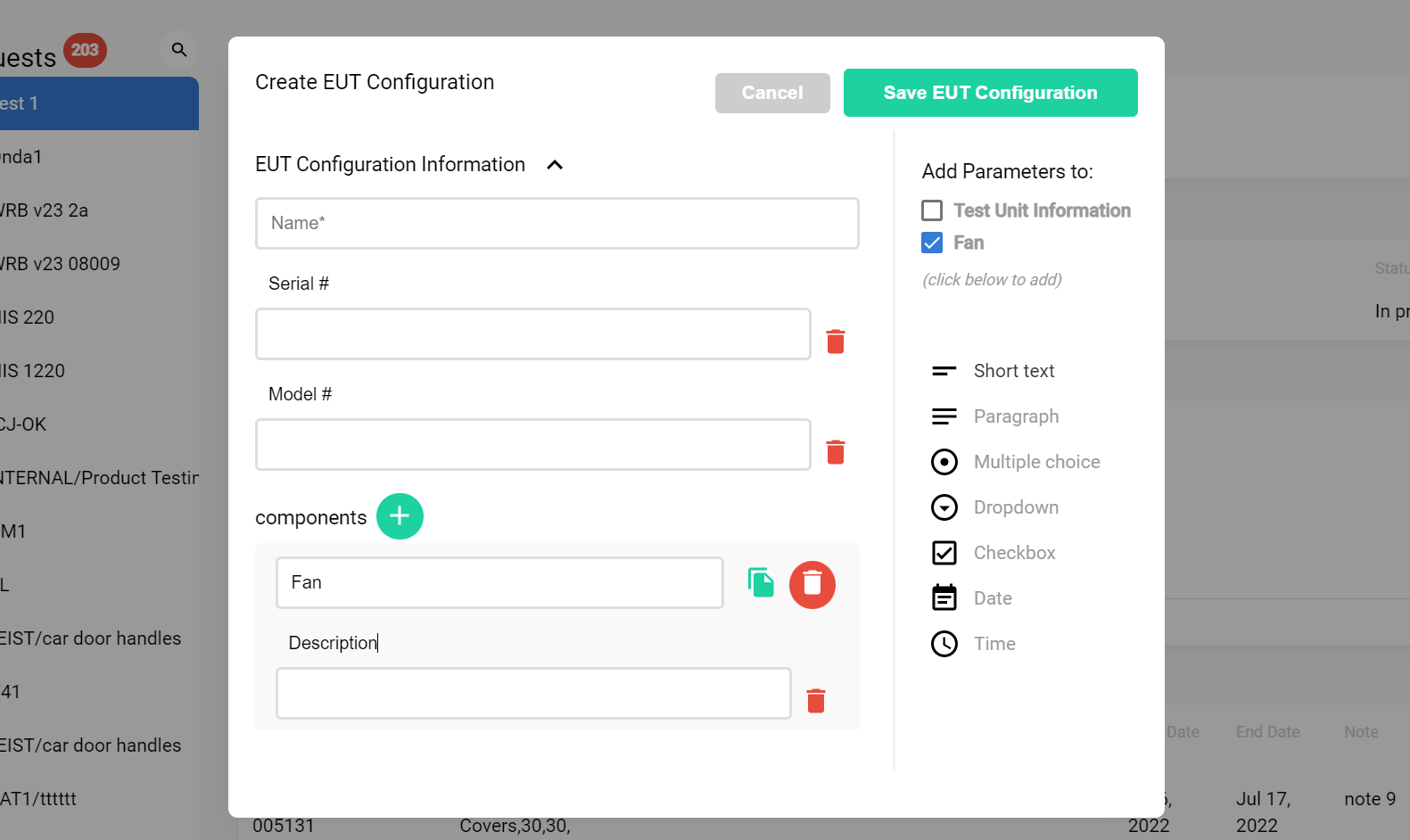Image resolution: width=1410 pixels, height=840 pixels.
Task: Add a Checkbox parameter type
Action: (x=944, y=553)
